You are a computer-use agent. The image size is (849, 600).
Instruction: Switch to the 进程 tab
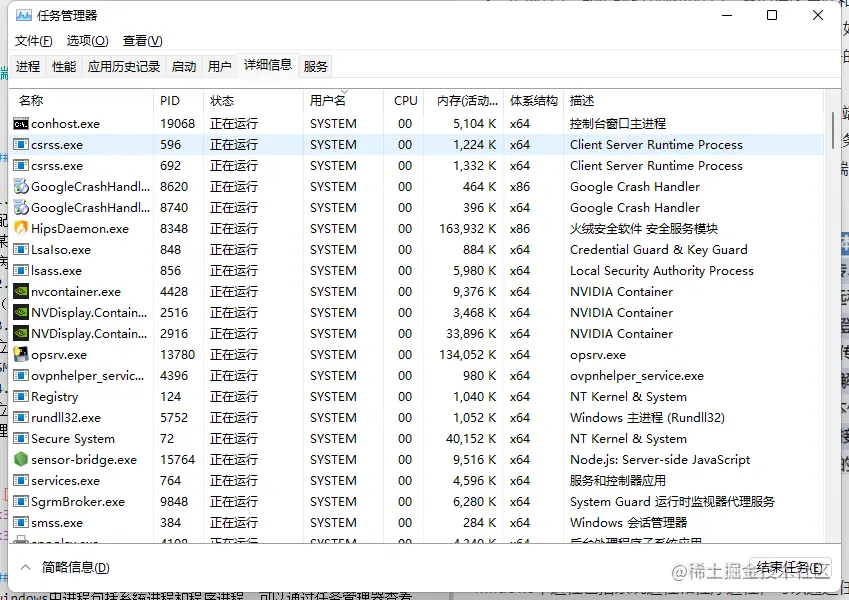pyautogui.click(x=28, y=67)
